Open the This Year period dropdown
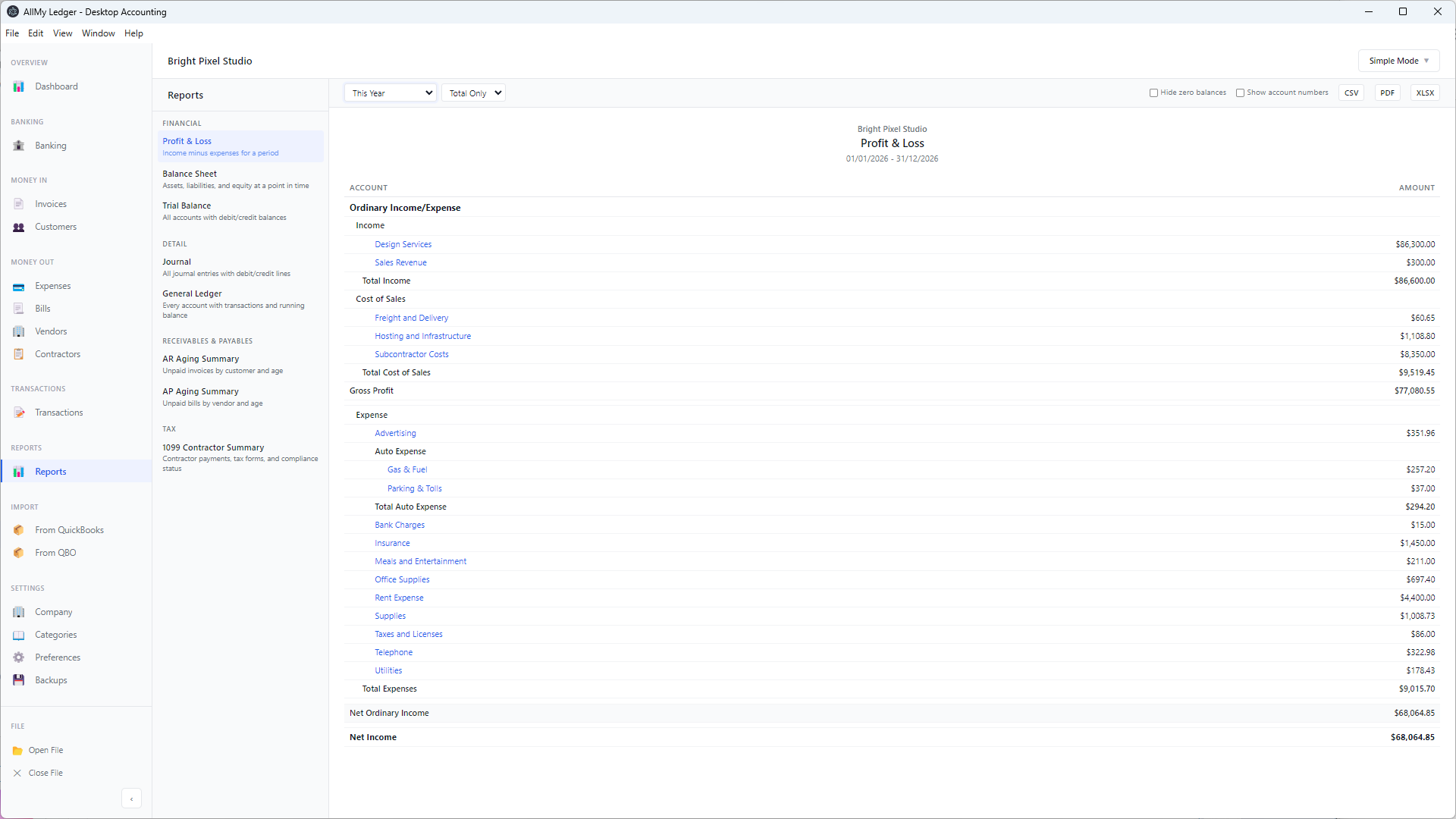 (391, 93)
